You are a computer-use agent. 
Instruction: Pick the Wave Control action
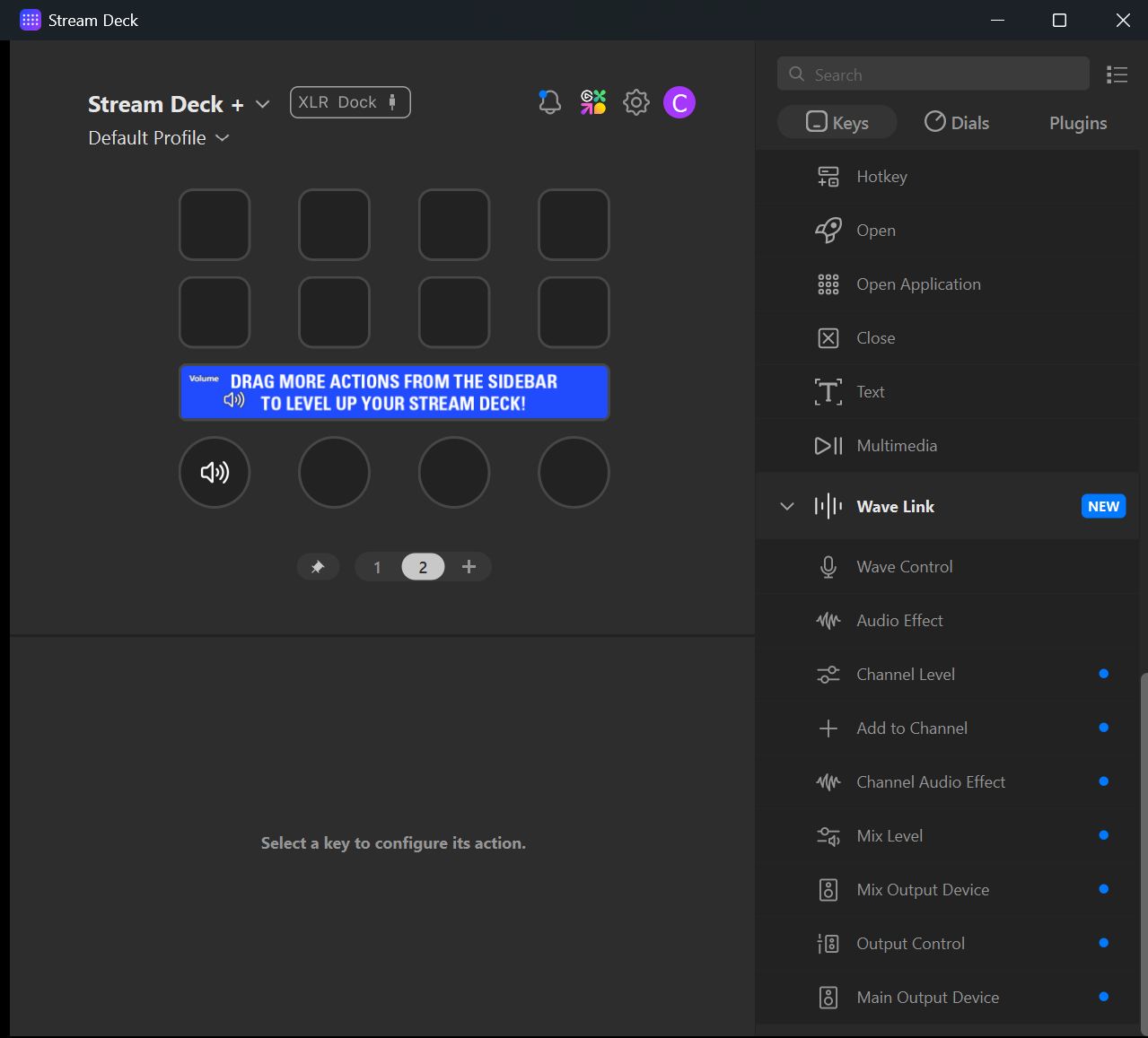(x=904, y=567)
